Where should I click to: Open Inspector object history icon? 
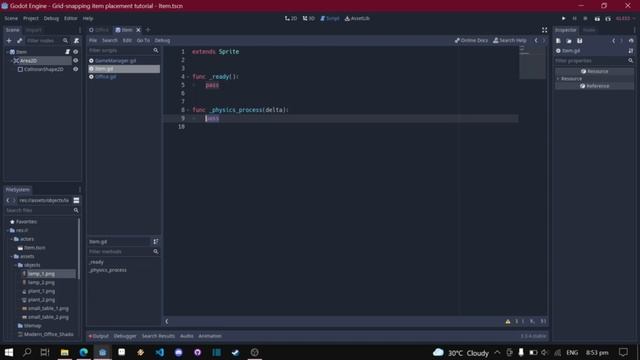click(631, 41)
